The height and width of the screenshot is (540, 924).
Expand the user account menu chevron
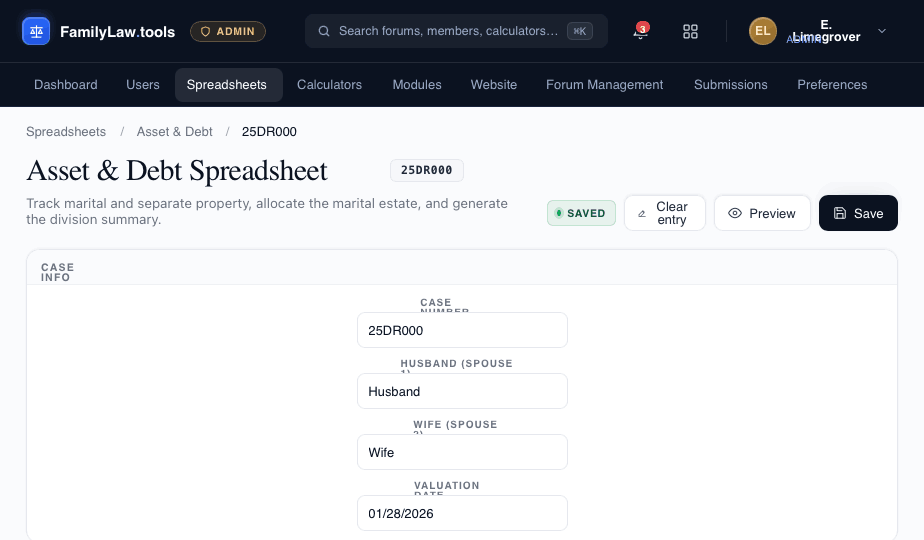[882, 31]
